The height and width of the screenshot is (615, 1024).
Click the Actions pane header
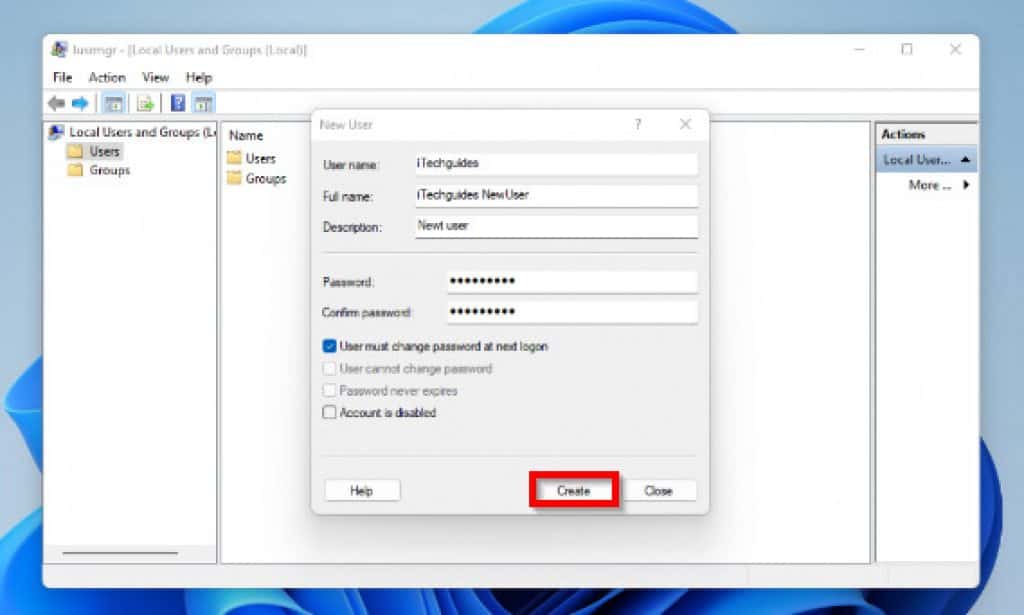(x=926, y=134)
